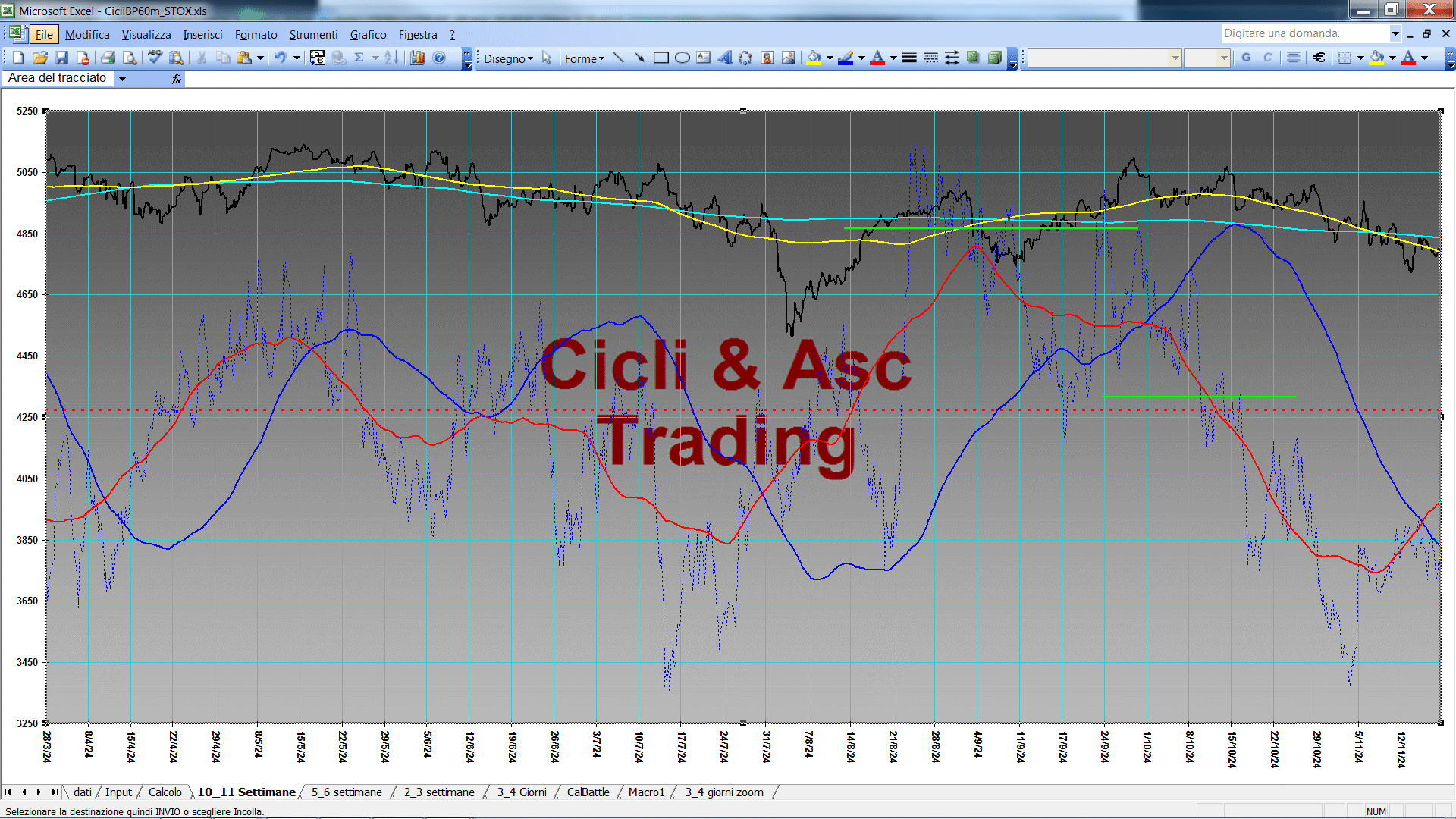Choose Dash Style
Image resolution: width=1456 pixels, height=819 pixels.
[930, 58]
